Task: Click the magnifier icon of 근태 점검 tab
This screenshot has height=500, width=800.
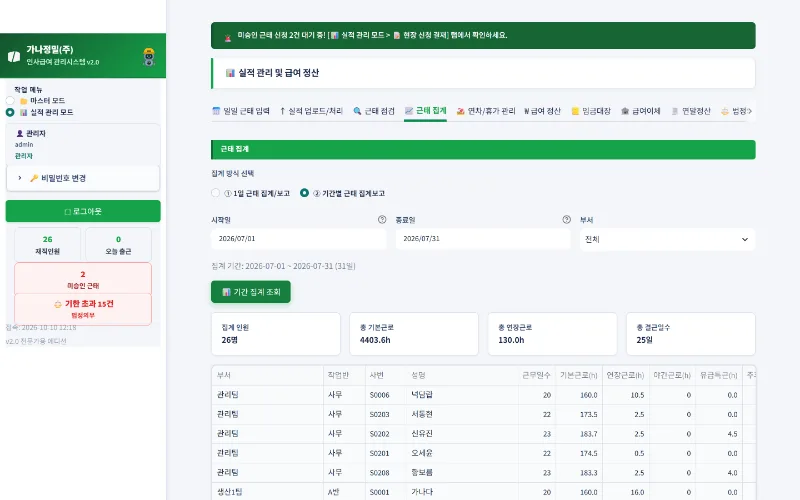Action: click(x=357, y=111)
